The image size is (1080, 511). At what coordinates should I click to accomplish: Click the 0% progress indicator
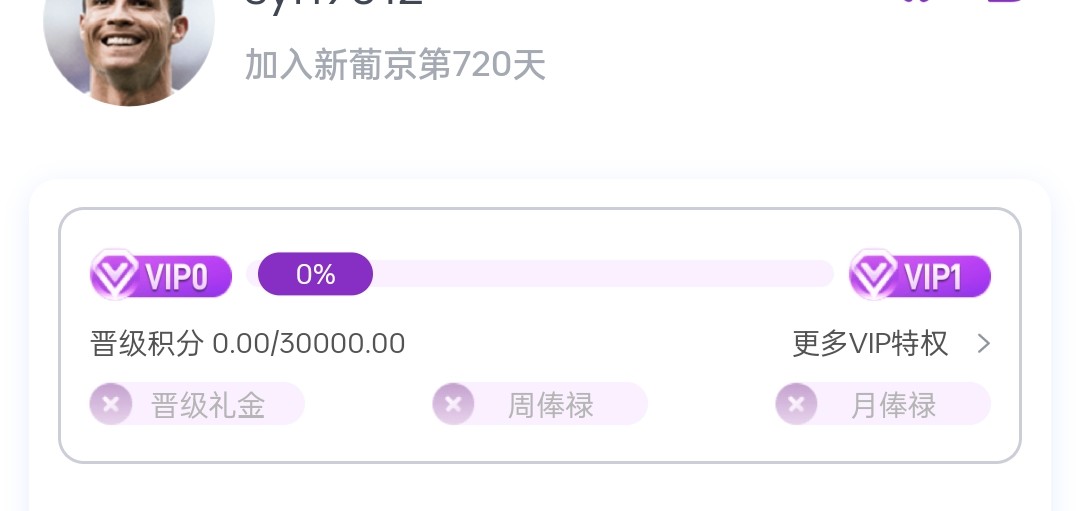tap(315, 274)
